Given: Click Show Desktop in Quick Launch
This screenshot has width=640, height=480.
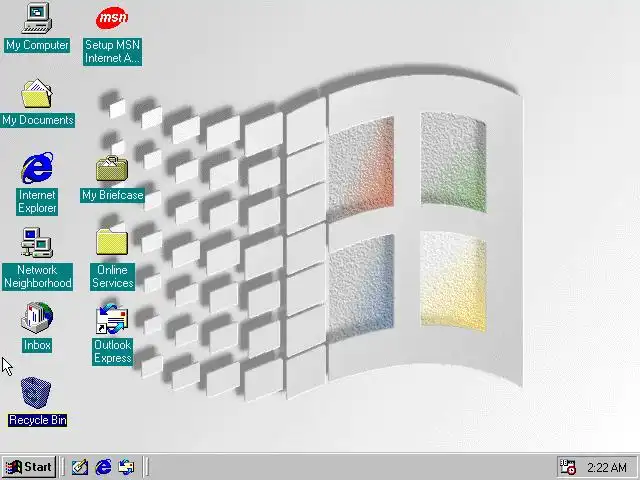Looking at the screenshot, I should click(80, 467).
